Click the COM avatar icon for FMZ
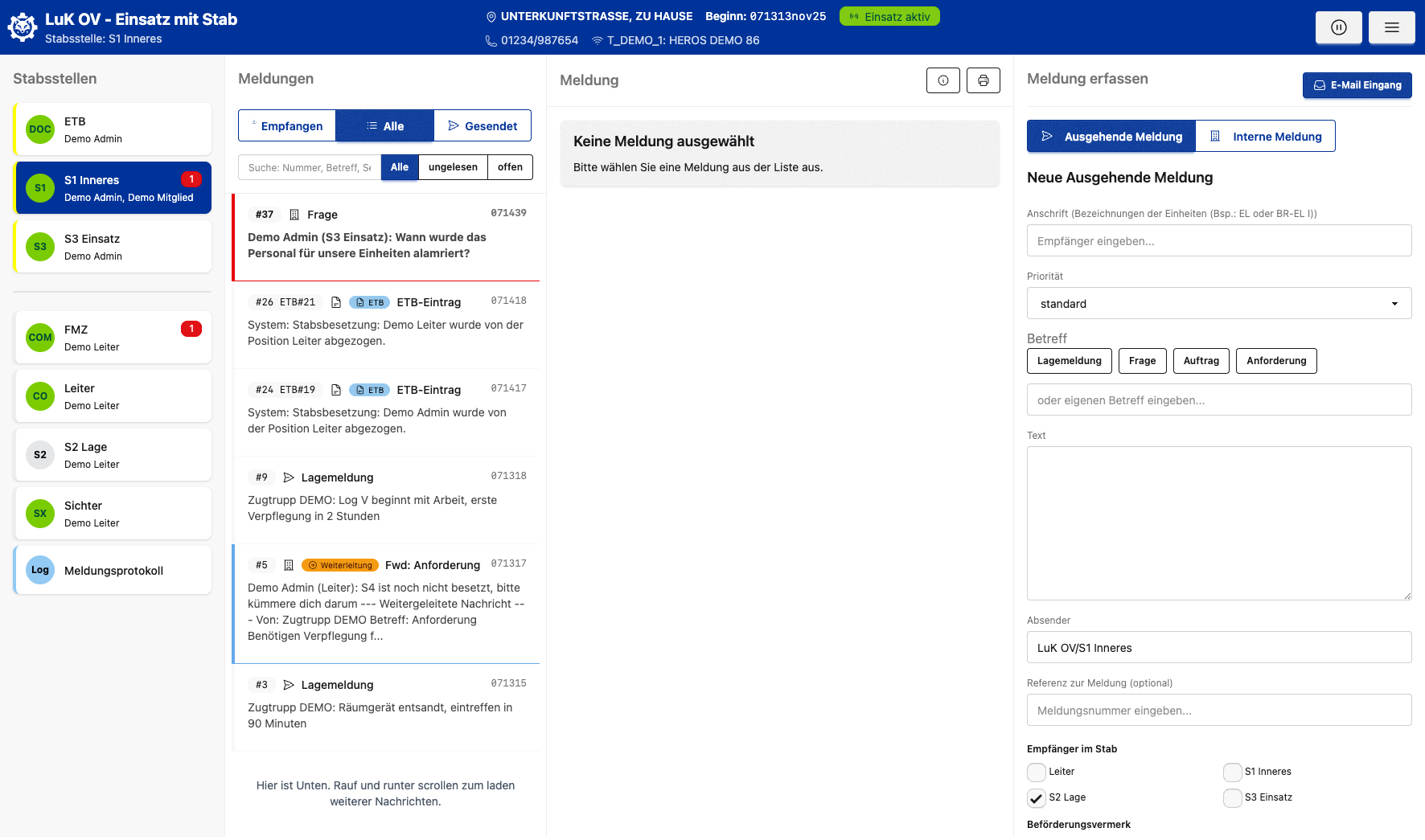Screen dimensions: 1425x840 40,338
